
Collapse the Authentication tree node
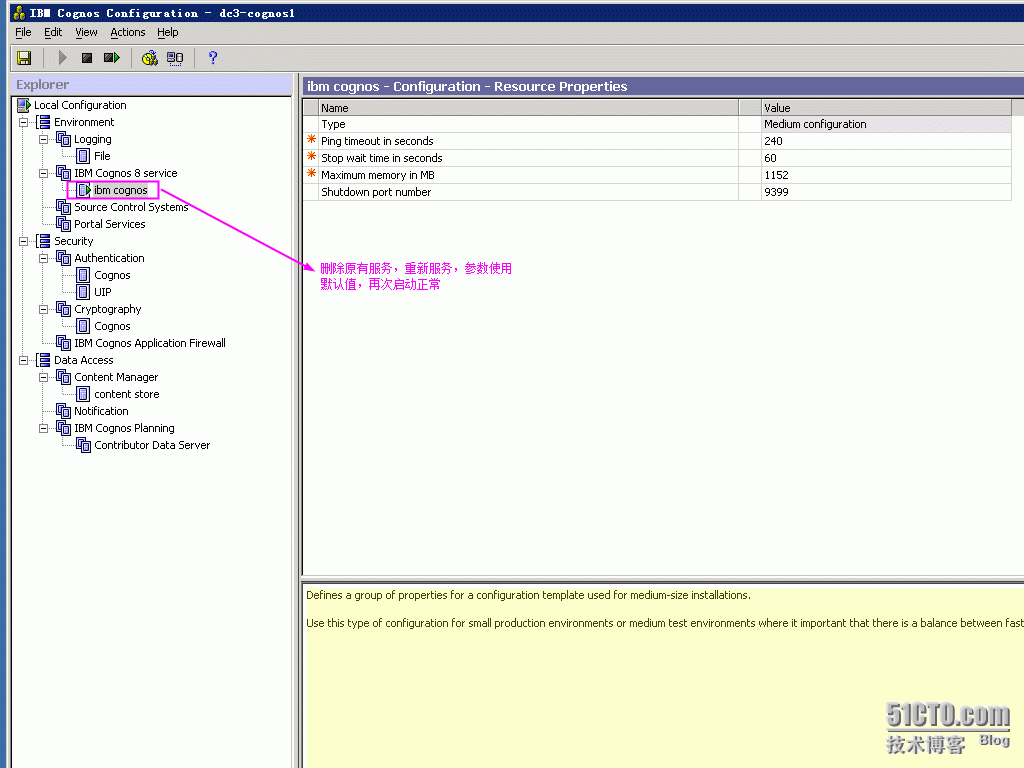(43, 258)
